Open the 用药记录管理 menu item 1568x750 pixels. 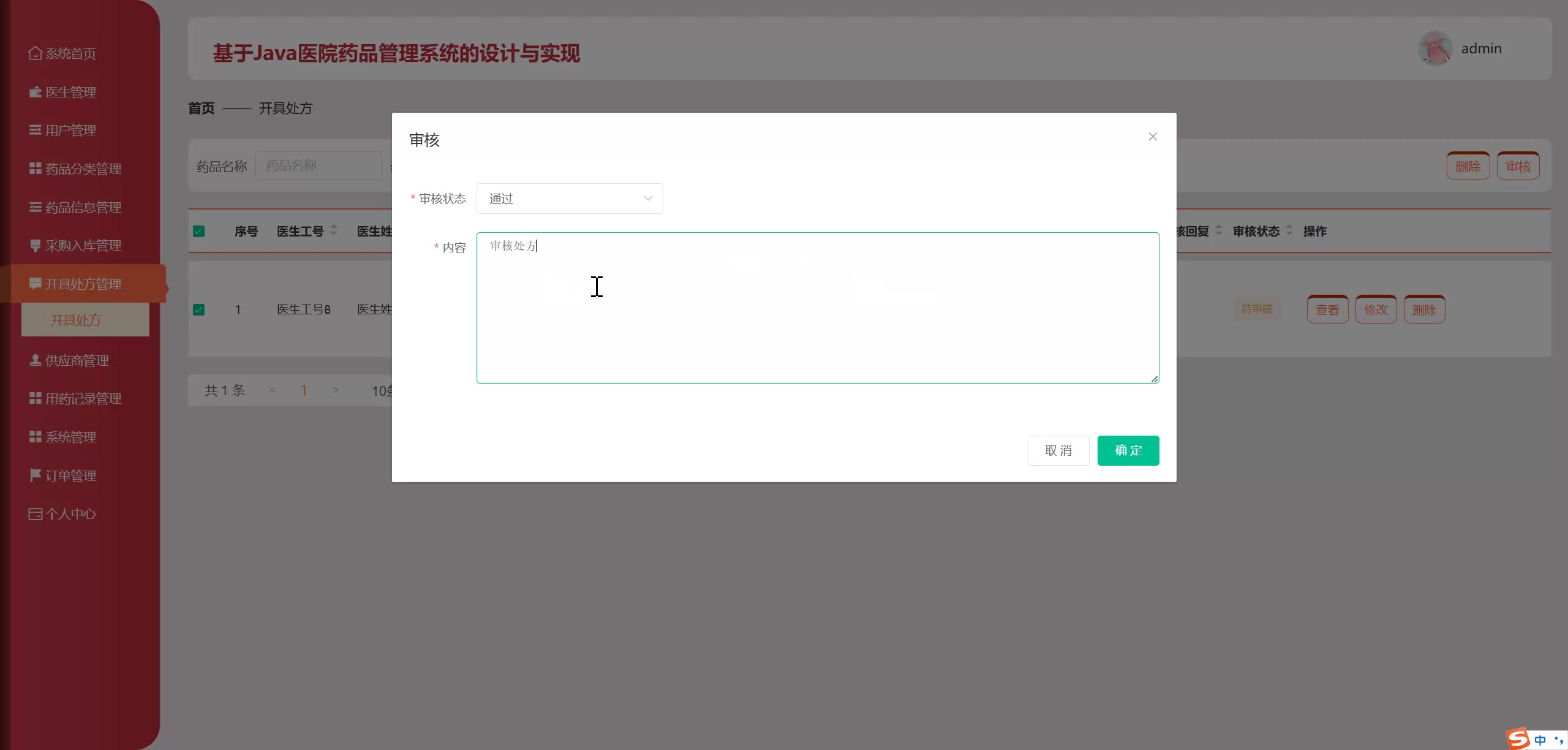tap(83, 399)
